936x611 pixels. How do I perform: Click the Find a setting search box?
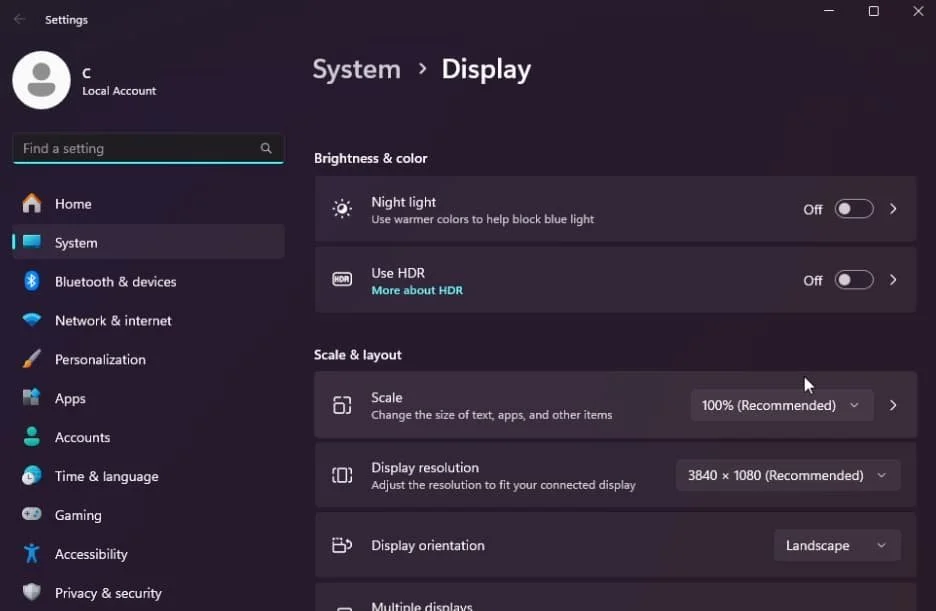point(148,148)
